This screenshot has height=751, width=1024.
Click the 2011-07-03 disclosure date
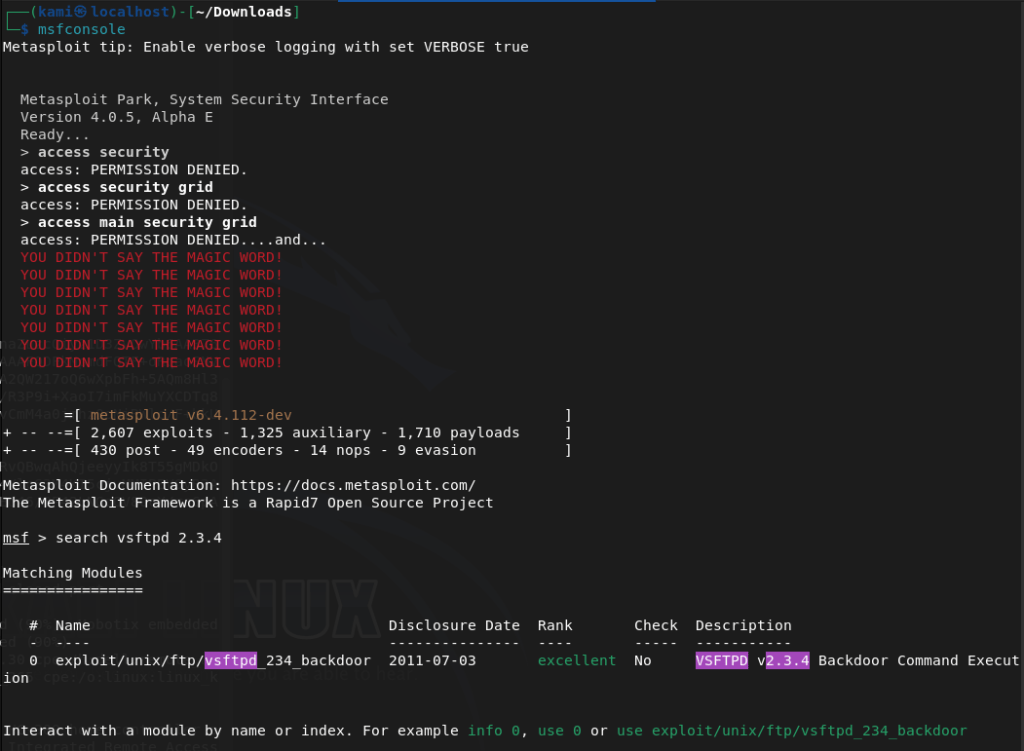coord(432,661)
